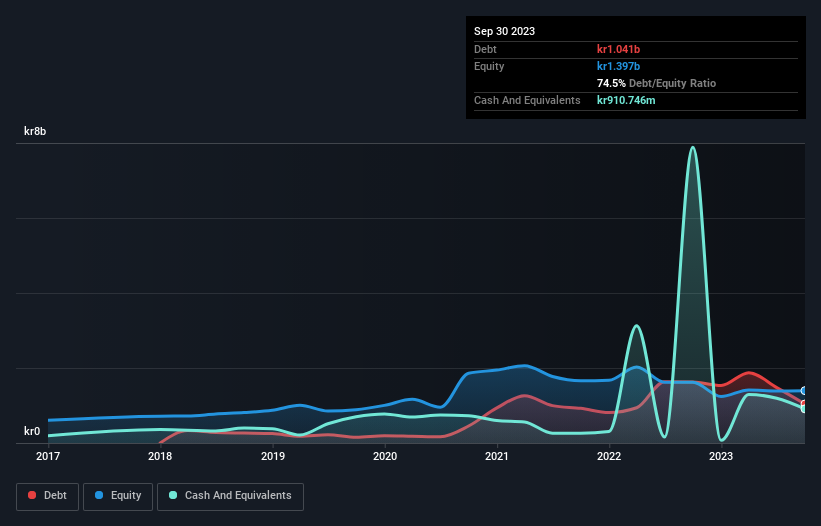Screen dimensions: 821x526
Task: Click the red Debt legend dot
Action: tap(32, 495)
